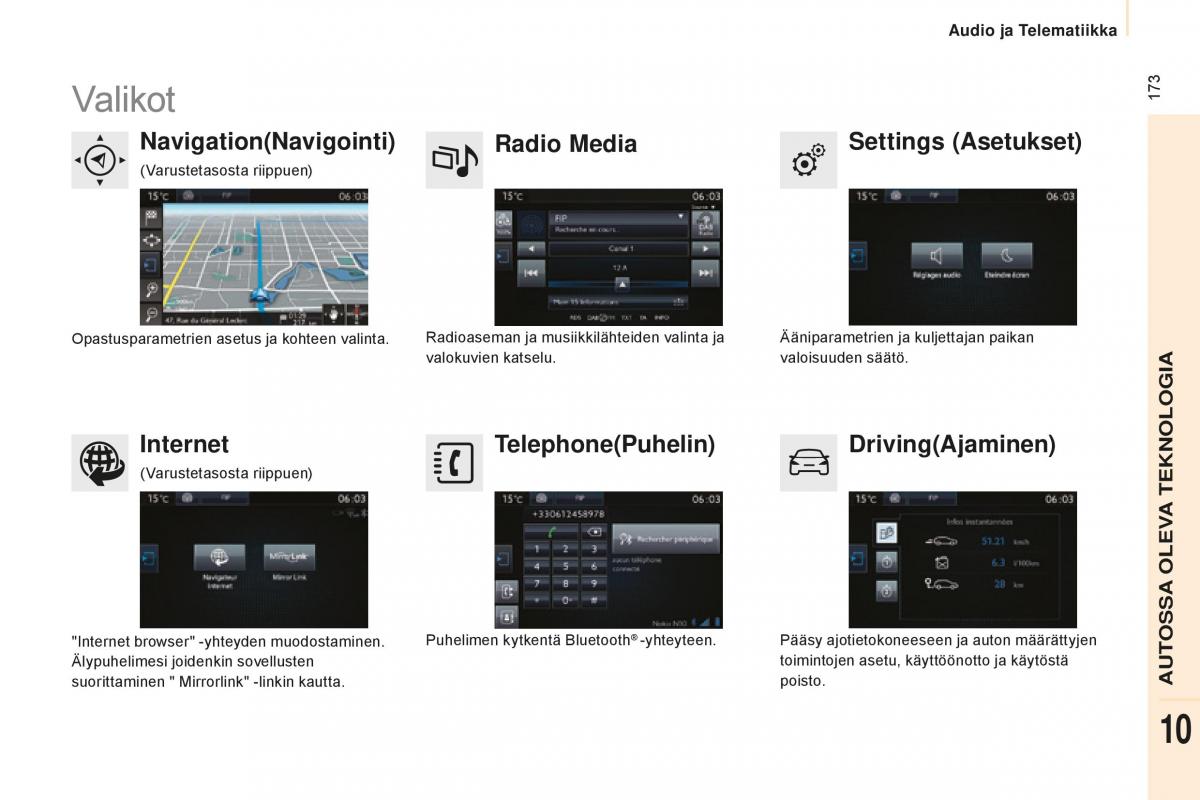Tap exit icon on Settings screen sidebar
Image resolution: width=1200 pixels, height=800 pixels.
point(859,256)
